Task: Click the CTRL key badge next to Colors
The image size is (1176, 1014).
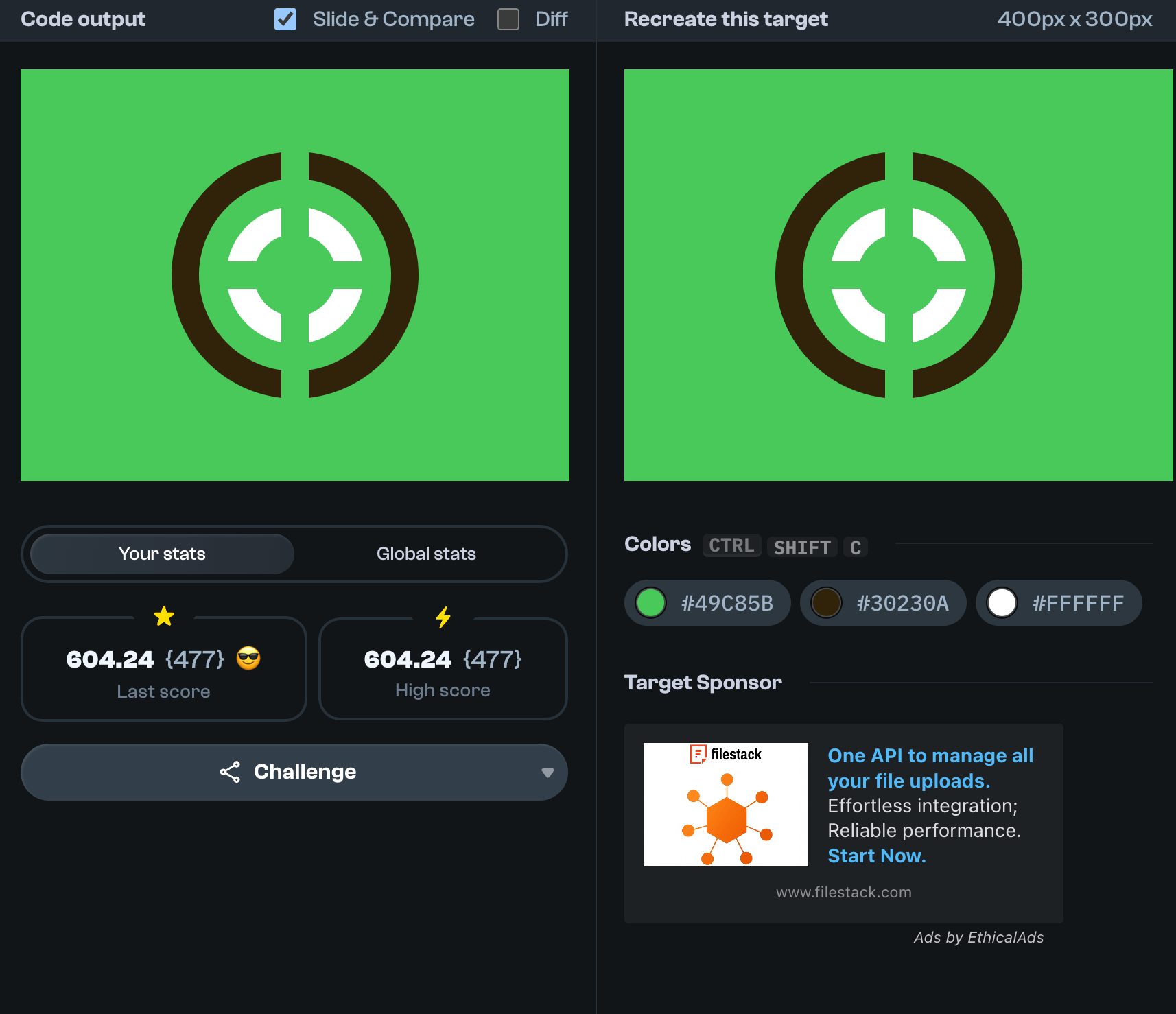Action: [731, 545]
